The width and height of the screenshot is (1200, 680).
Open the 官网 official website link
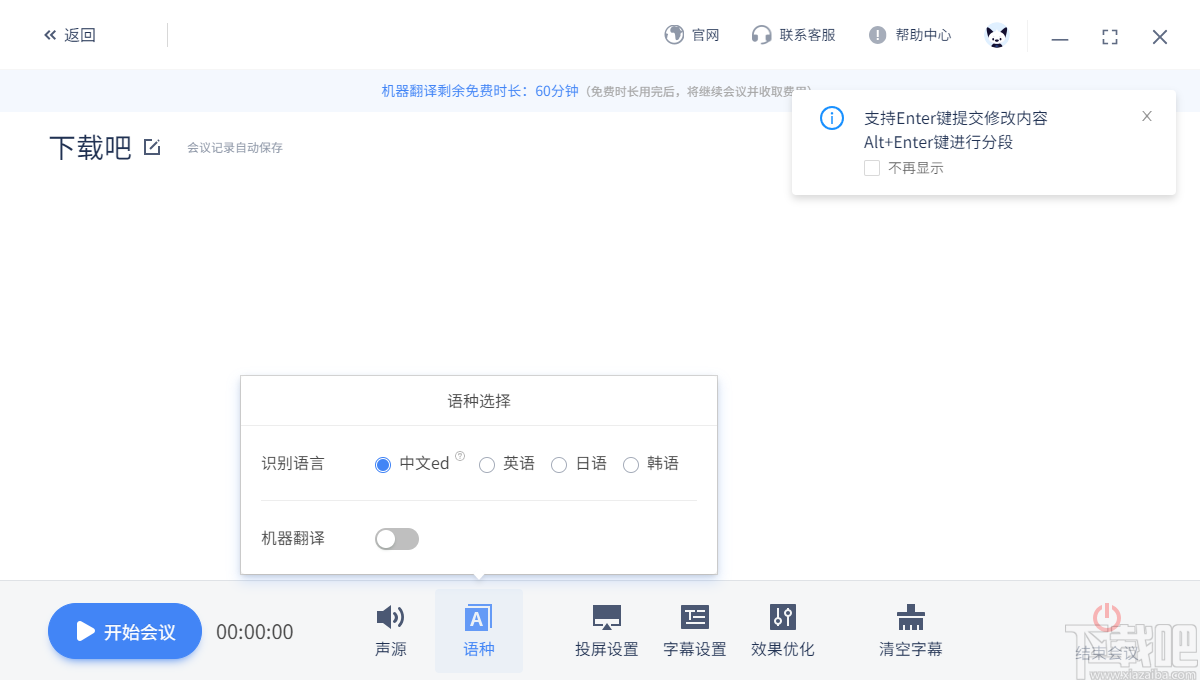pos(692,35)
